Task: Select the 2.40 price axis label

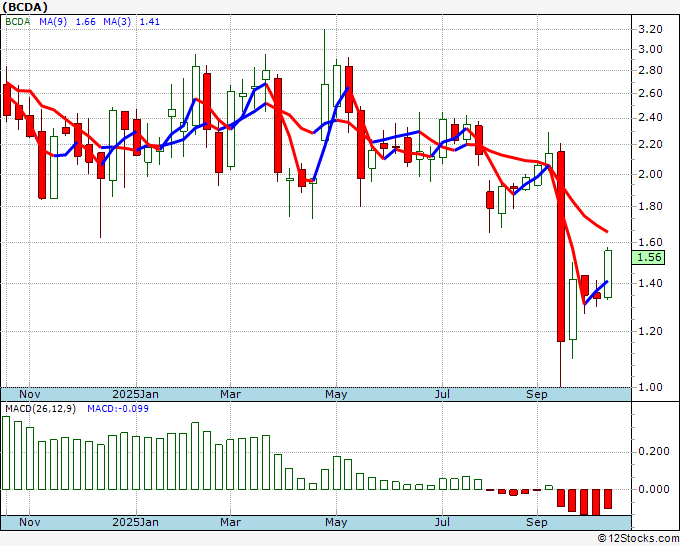Action: (x=651, y=118)
